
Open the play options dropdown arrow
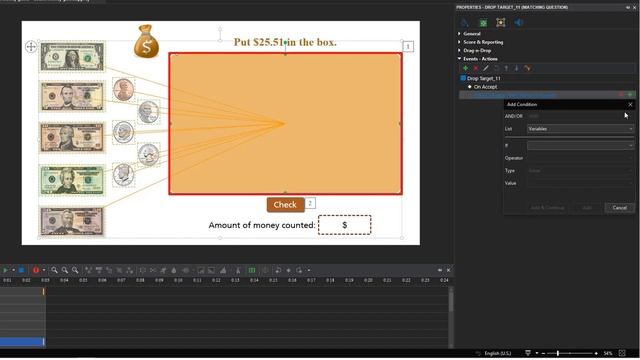[x=13, y=270]
